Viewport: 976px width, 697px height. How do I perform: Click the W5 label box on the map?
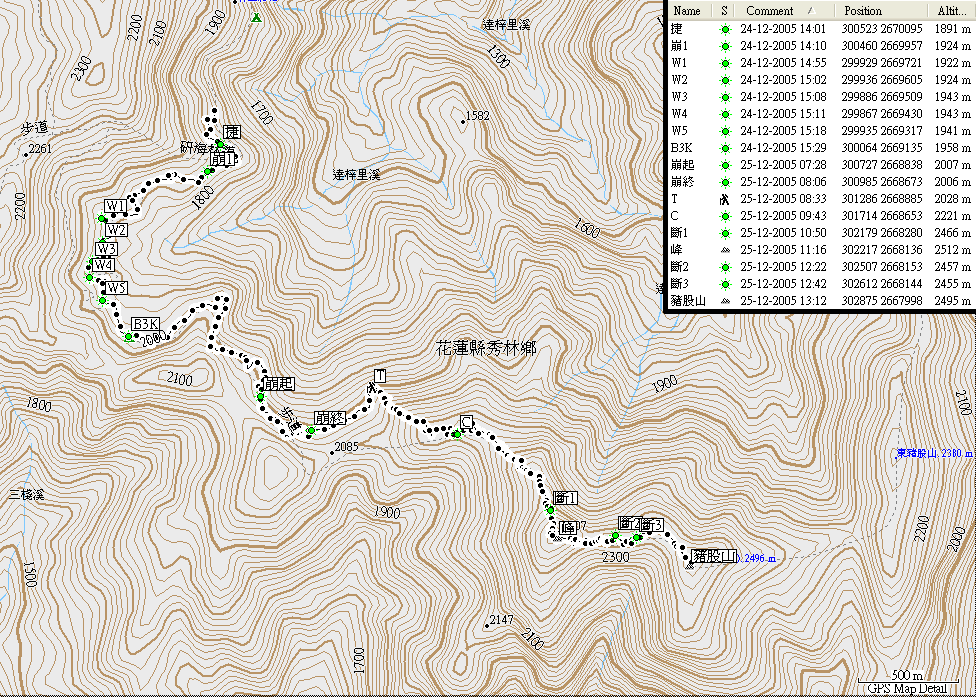click(117, 288)
